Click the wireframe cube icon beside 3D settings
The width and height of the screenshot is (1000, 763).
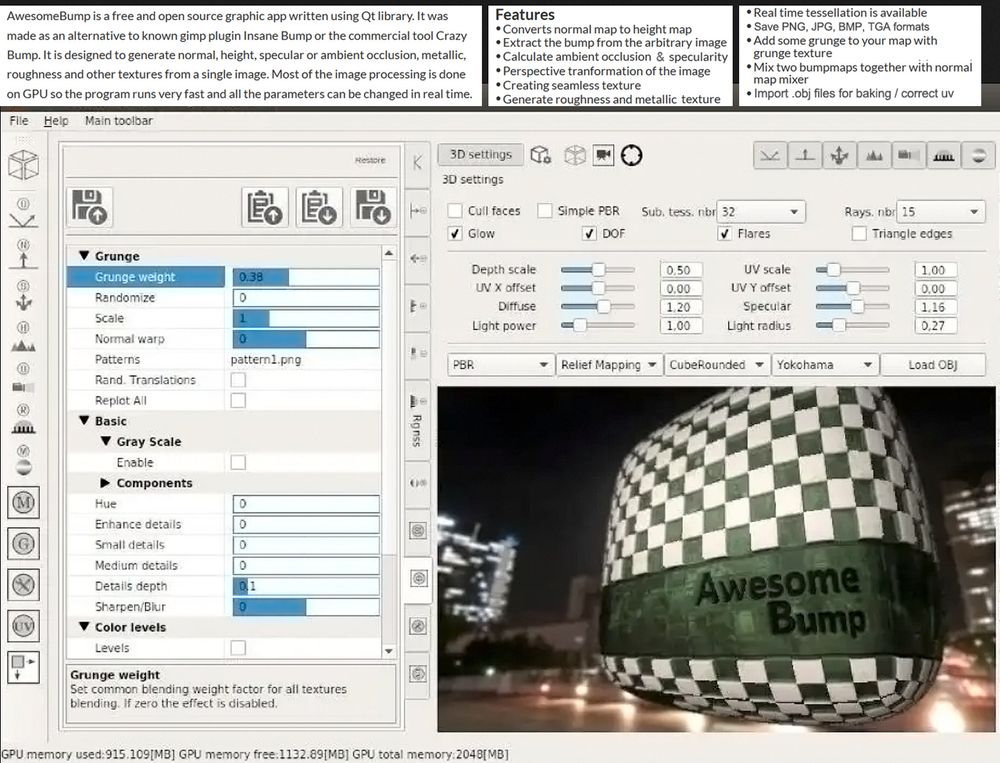[x=575, y=155]
